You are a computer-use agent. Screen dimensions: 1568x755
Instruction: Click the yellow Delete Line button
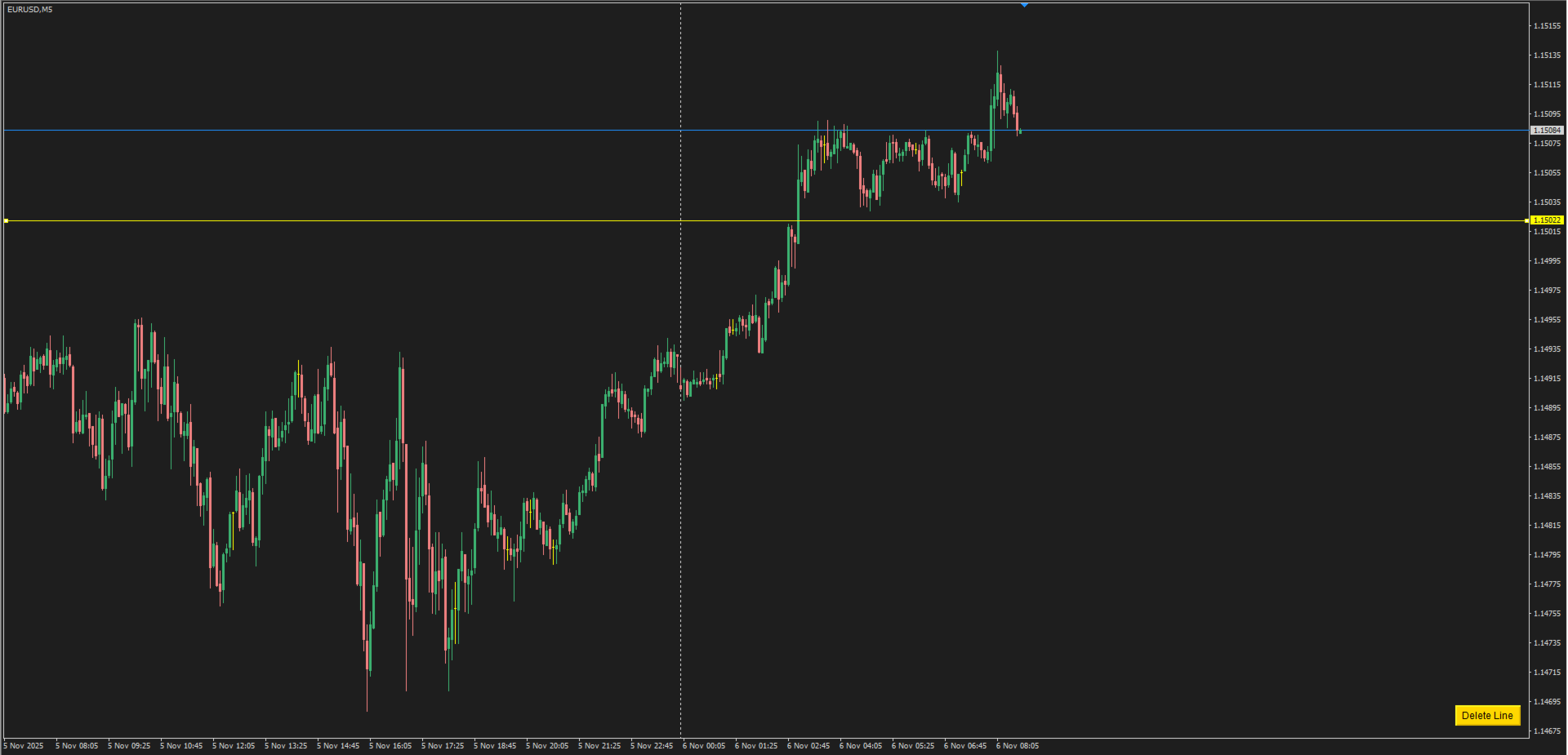coord(1487,716)
